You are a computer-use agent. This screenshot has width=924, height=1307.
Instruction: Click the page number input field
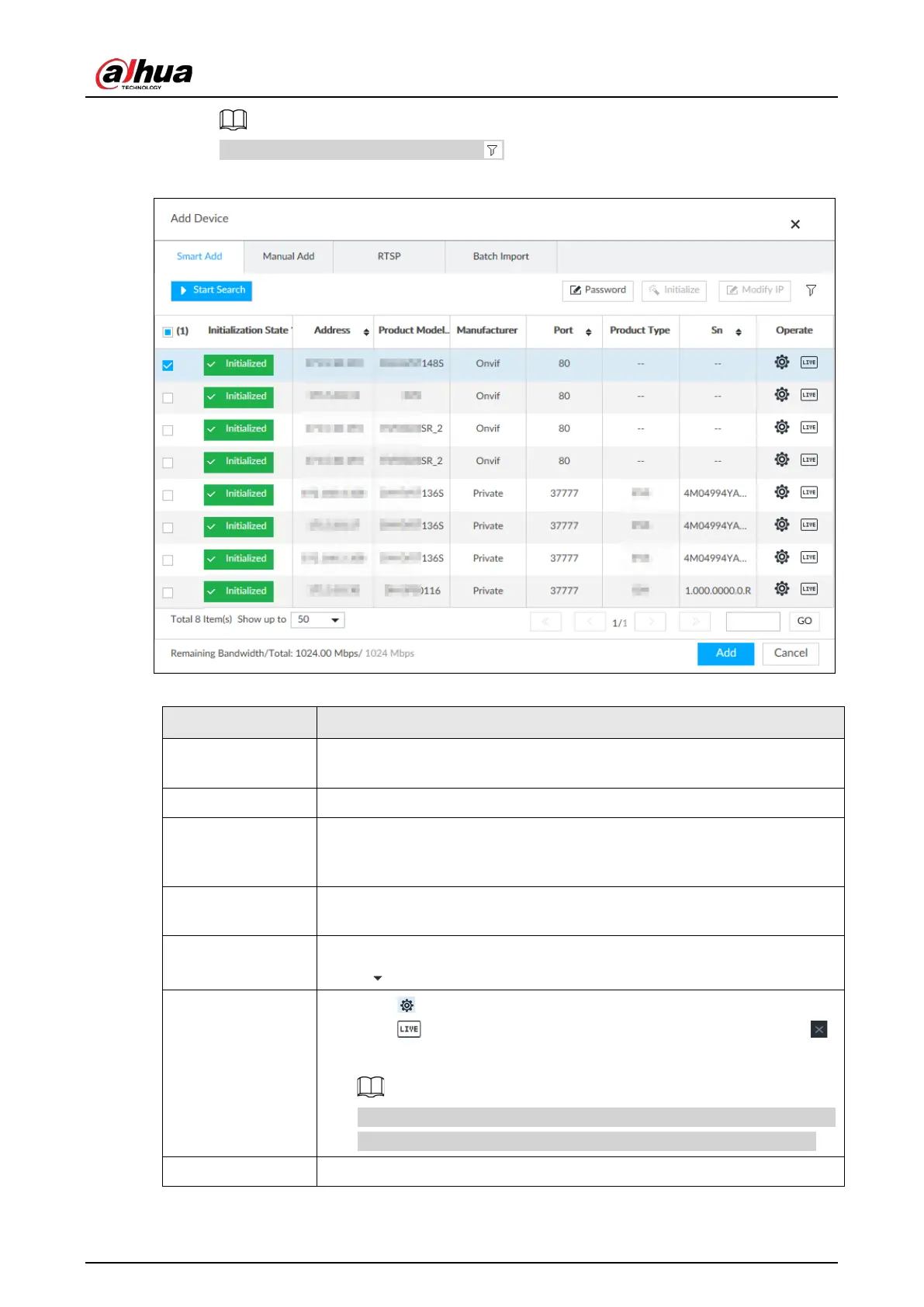click(753, 622)
